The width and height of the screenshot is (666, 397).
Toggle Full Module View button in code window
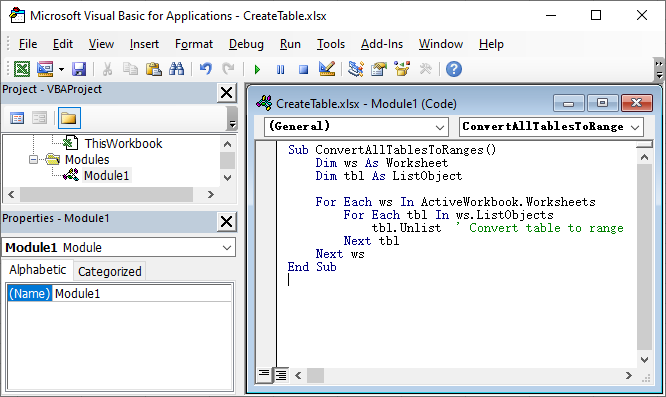281,374
